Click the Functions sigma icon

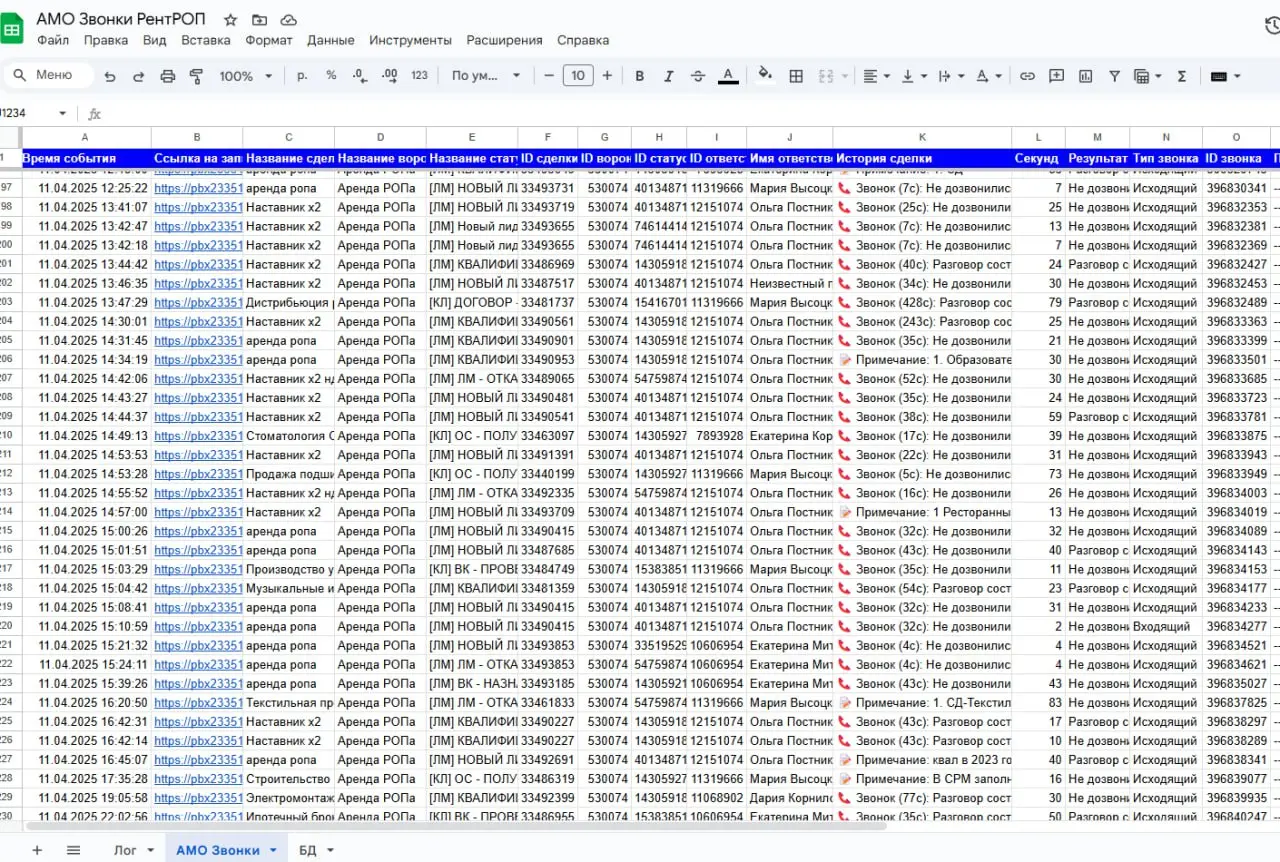(x=1183, y=75)
